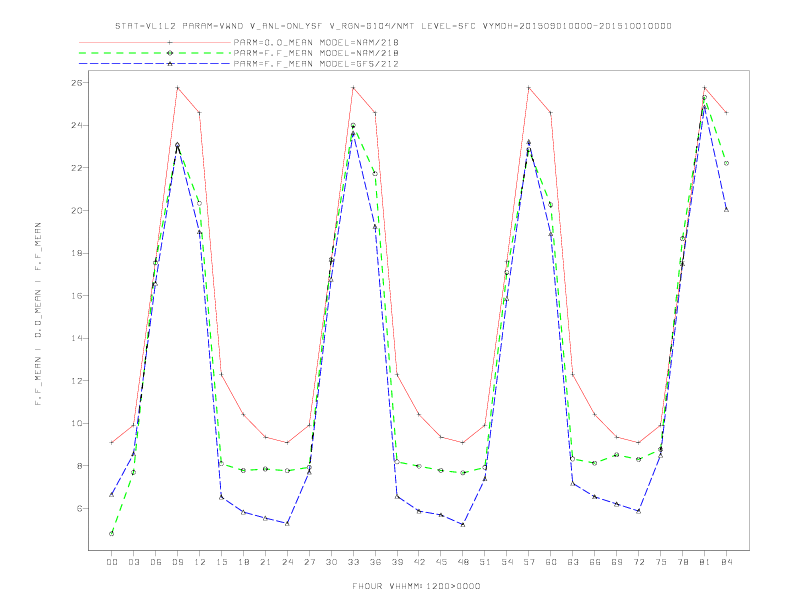
Task: Click red plus data point at hour 84
Action: (x=726, y=113)
